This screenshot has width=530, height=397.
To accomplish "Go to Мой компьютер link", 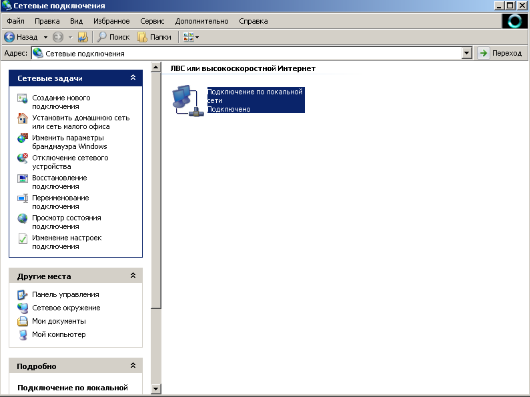I will [x=59, y=334].
